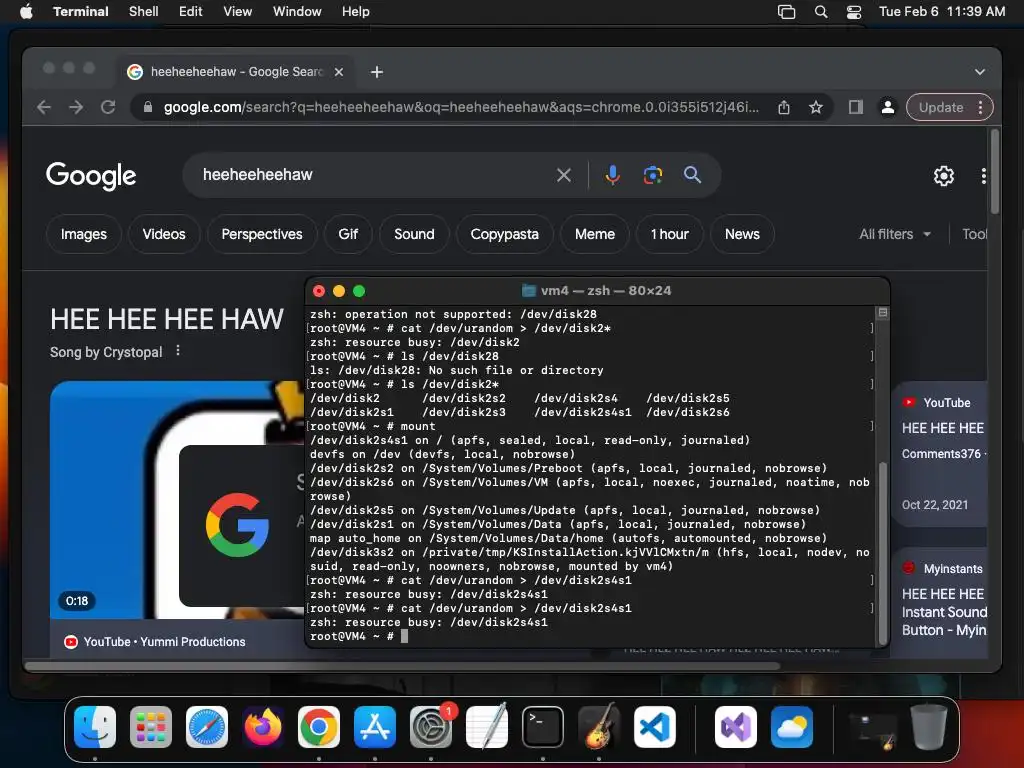Play the 0:18 video thumbnail
This screenshot has width=1024, height=768.
[177, 500]
